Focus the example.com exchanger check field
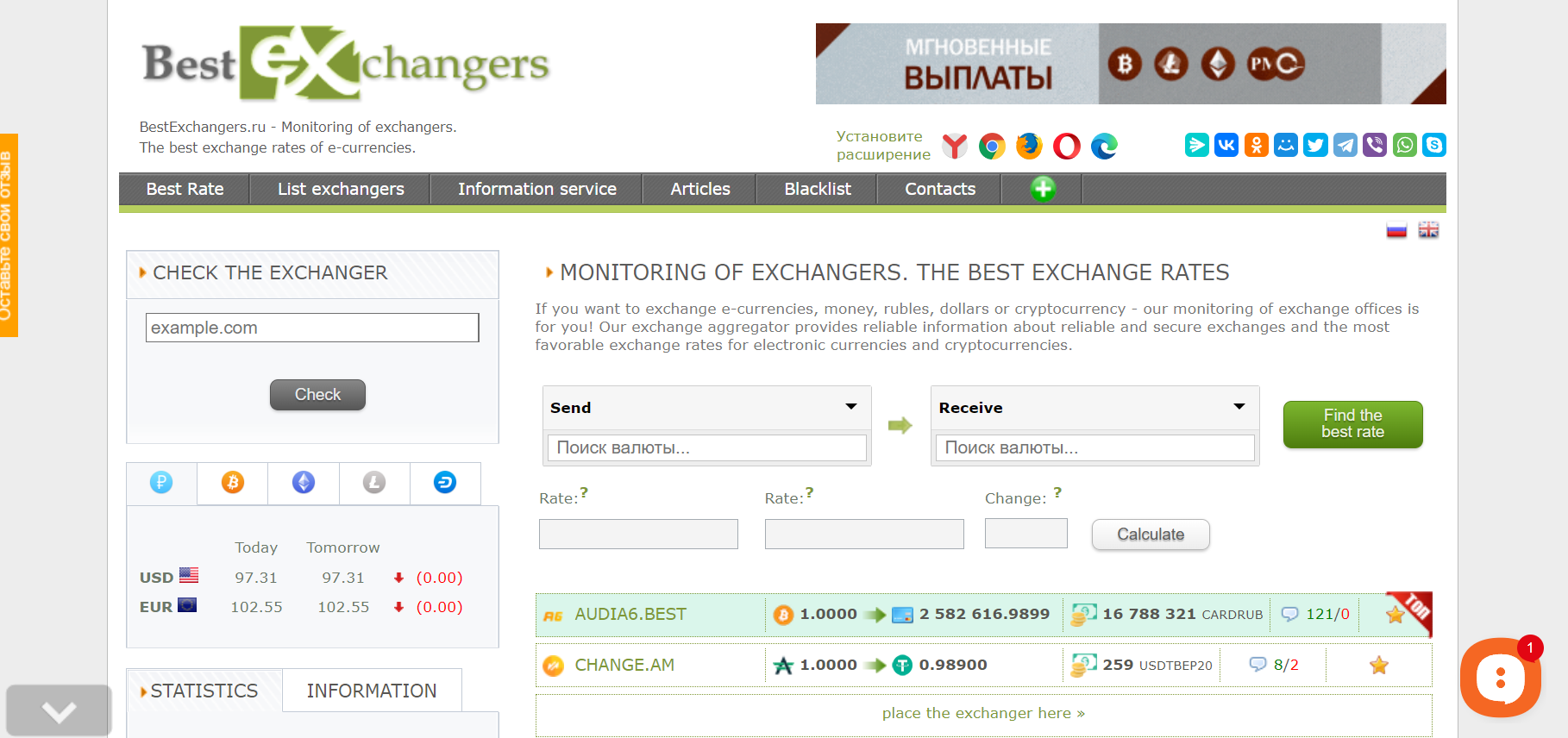This screenshot has height=738, width=1568. coord(312,328)
